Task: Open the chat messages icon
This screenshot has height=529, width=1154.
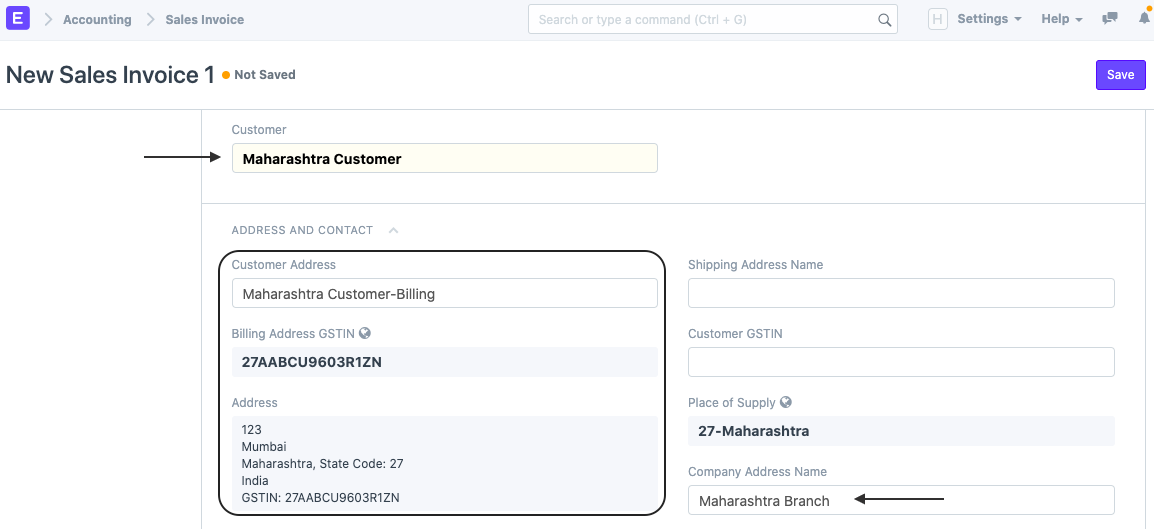Action: 1109,19
